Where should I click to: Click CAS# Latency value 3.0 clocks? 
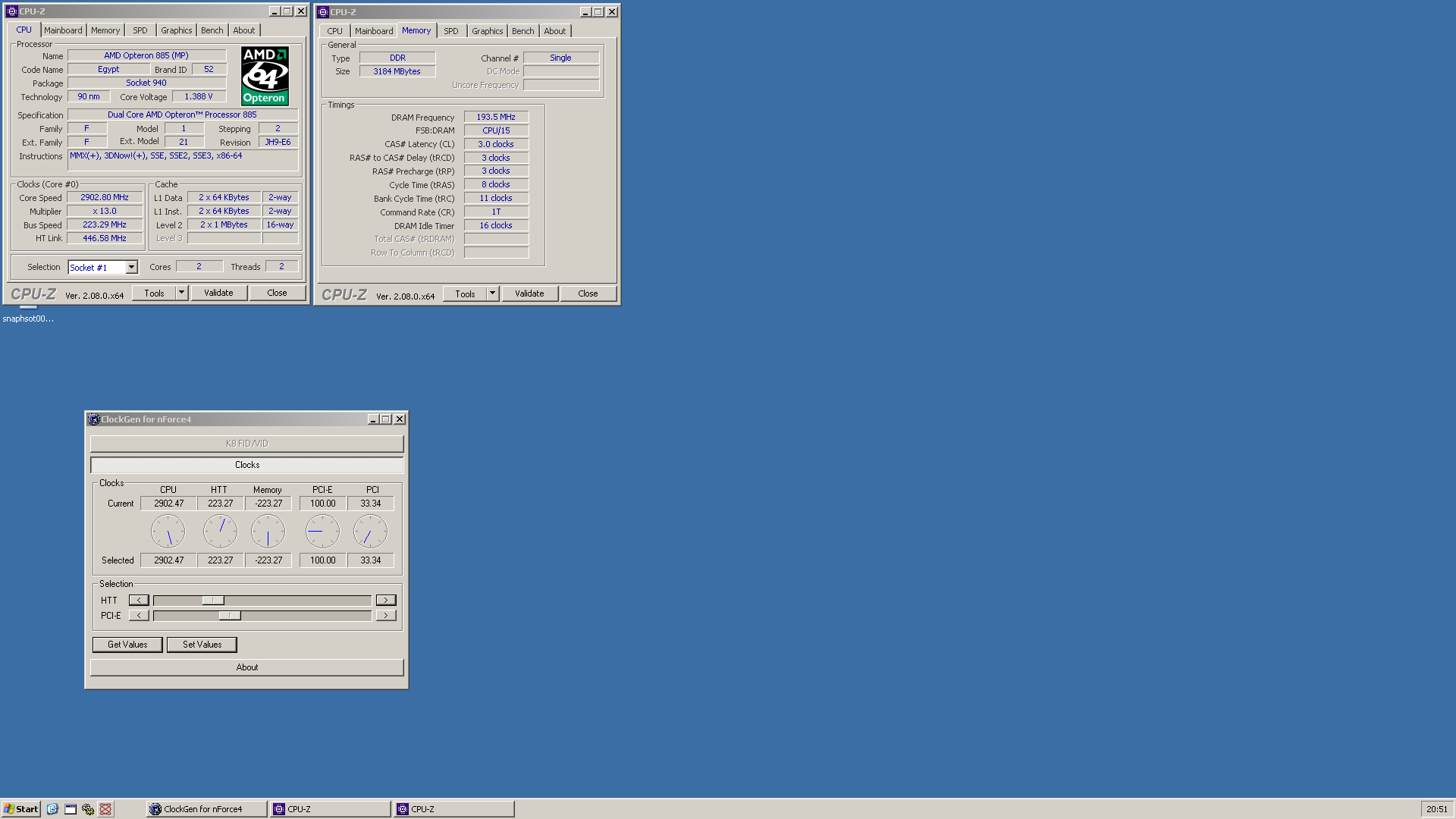click(x=496, y=144)
